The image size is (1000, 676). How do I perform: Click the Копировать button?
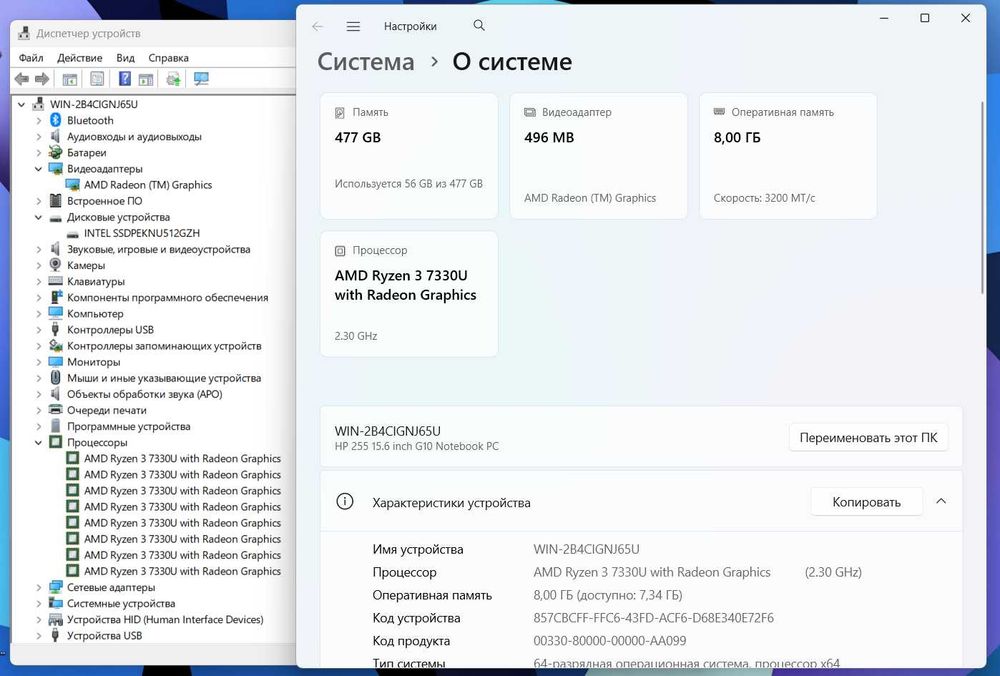(866, 502)
